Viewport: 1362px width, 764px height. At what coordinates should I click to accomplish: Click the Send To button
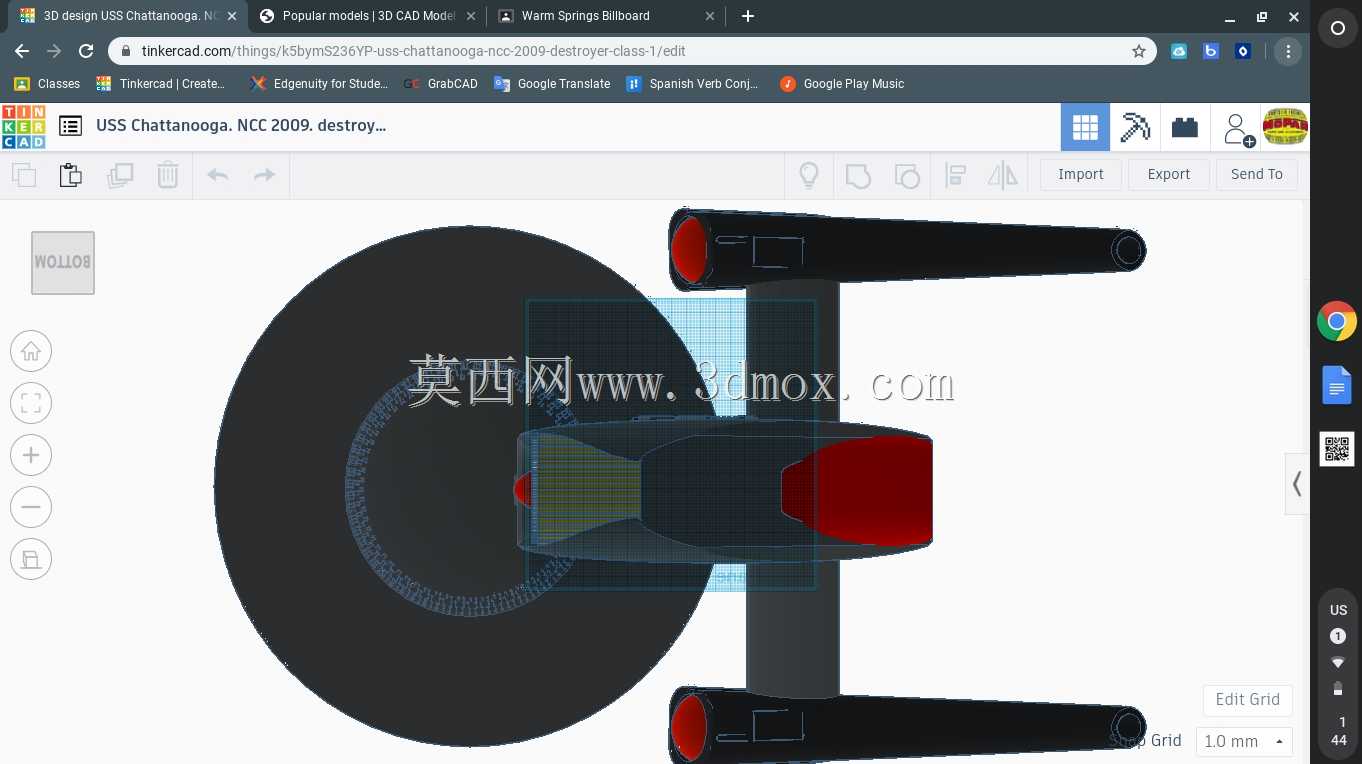point(1257,174)
